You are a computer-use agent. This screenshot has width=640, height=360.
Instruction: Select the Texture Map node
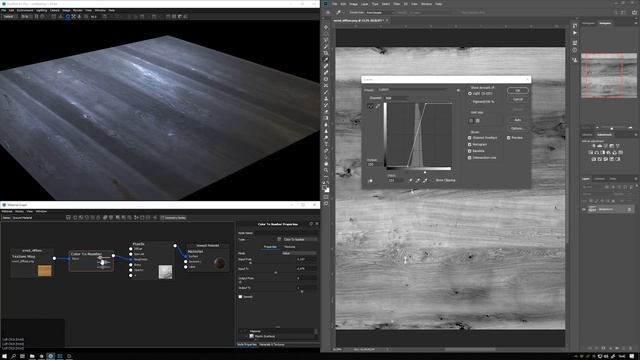[32, 264]
